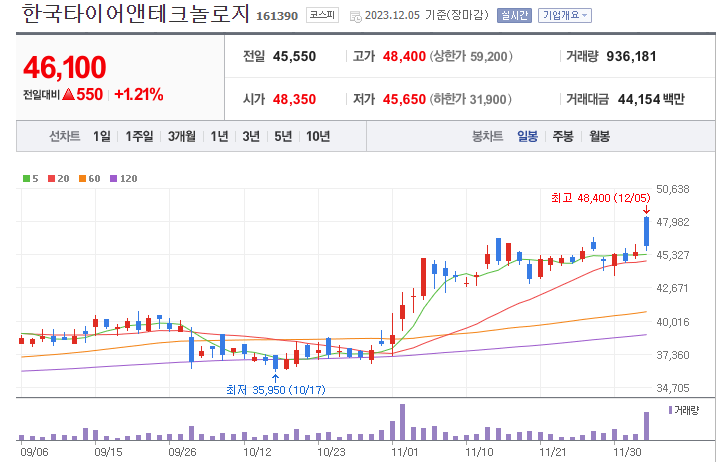The image size is (716, 462).
Task: Select the 5년 line chart tab
Action: coord(283,136)
